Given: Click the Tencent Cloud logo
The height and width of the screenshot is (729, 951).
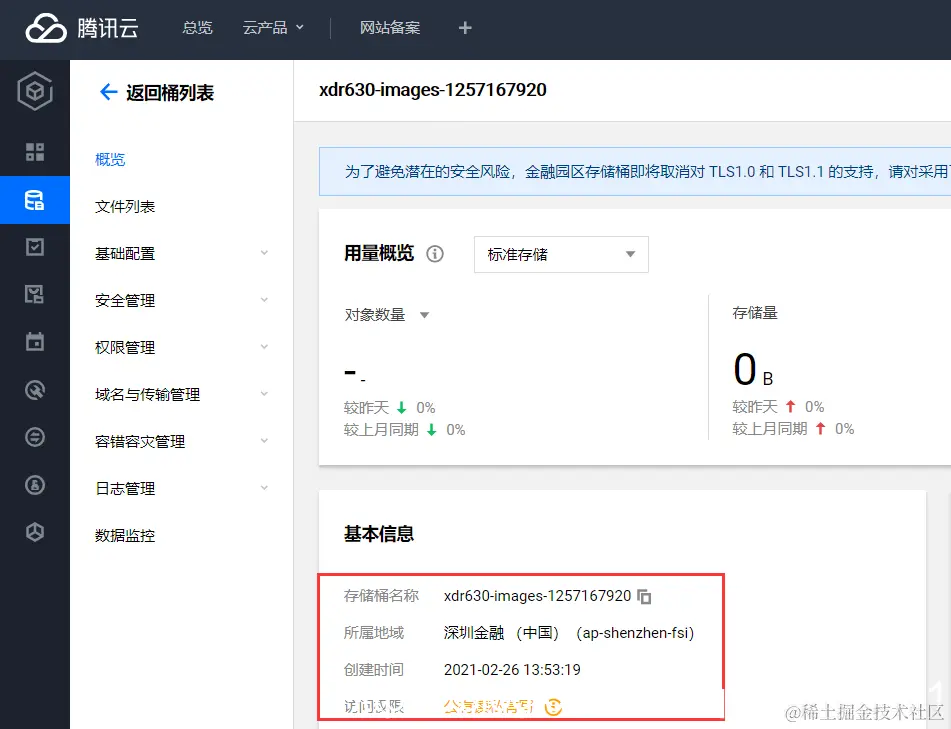Looking at the screenshot, I should coord(81,28).
